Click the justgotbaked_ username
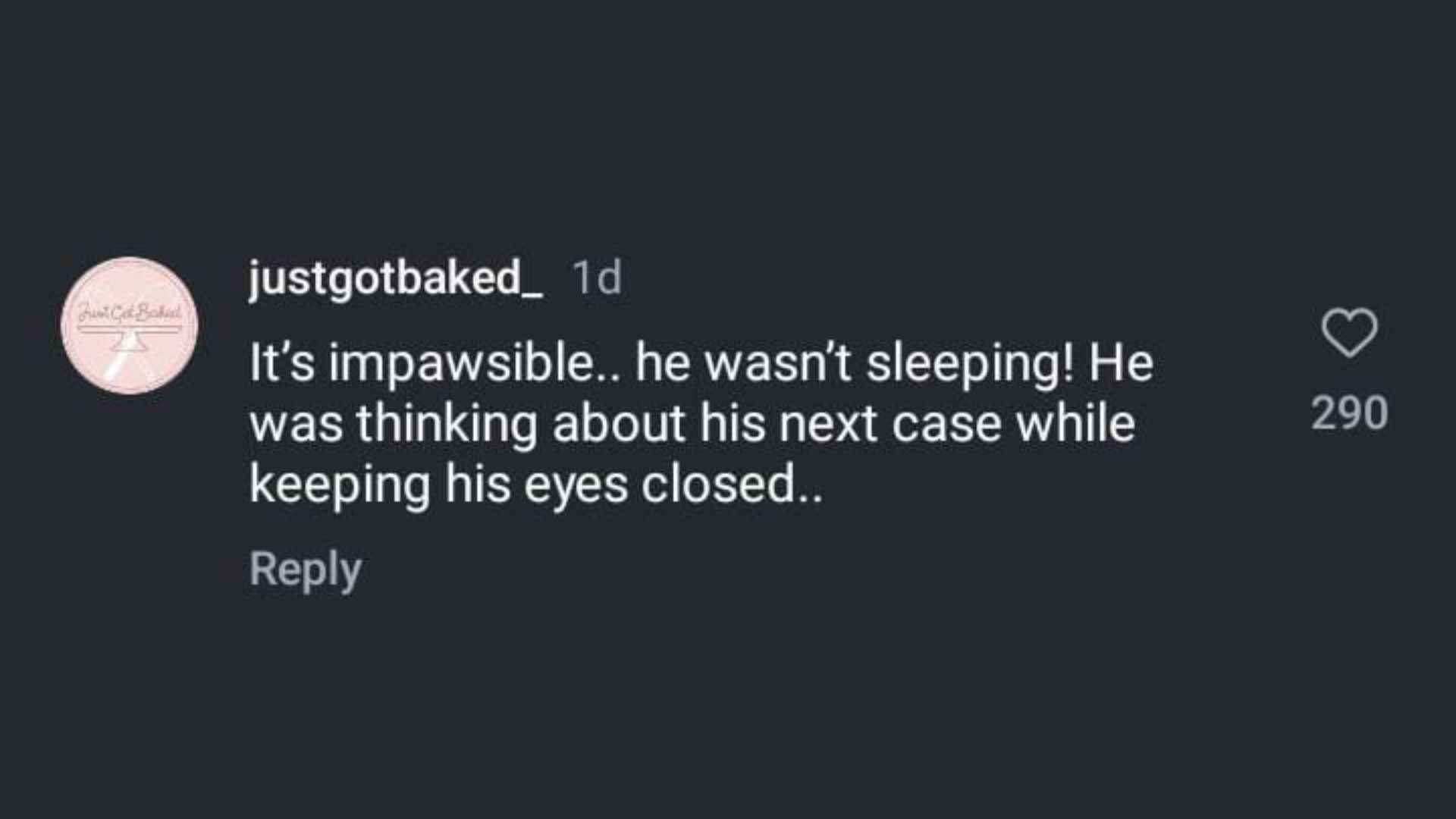Screen dimensions: 1456x819 tap(395, 278)
